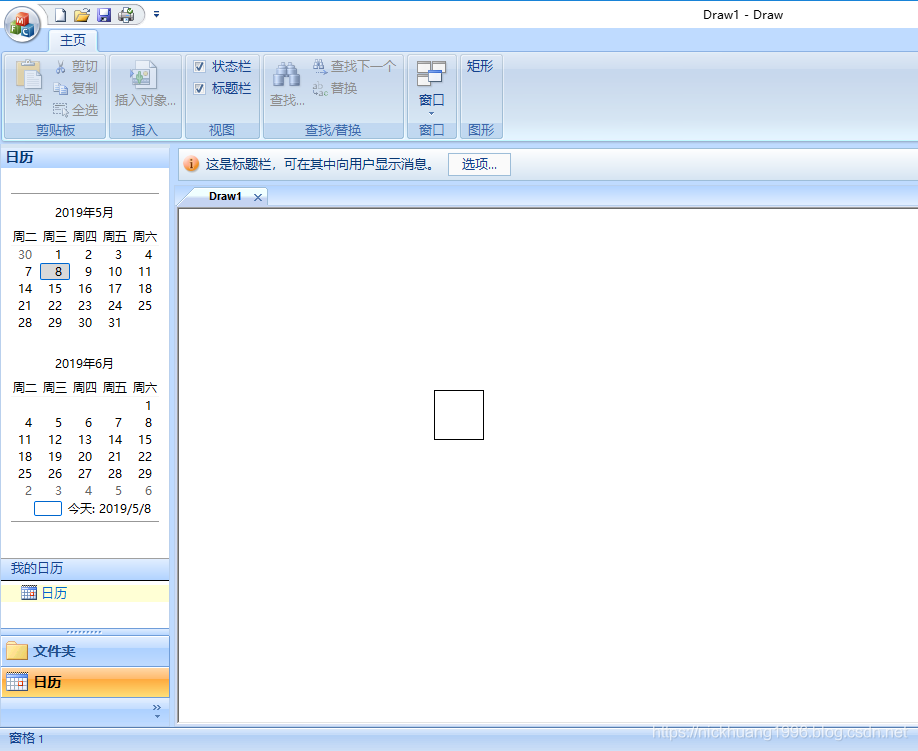Viewport: 918px width, 751px height.
Task: Create a new document from quick access toolbar
Action: tap(60, 15)
